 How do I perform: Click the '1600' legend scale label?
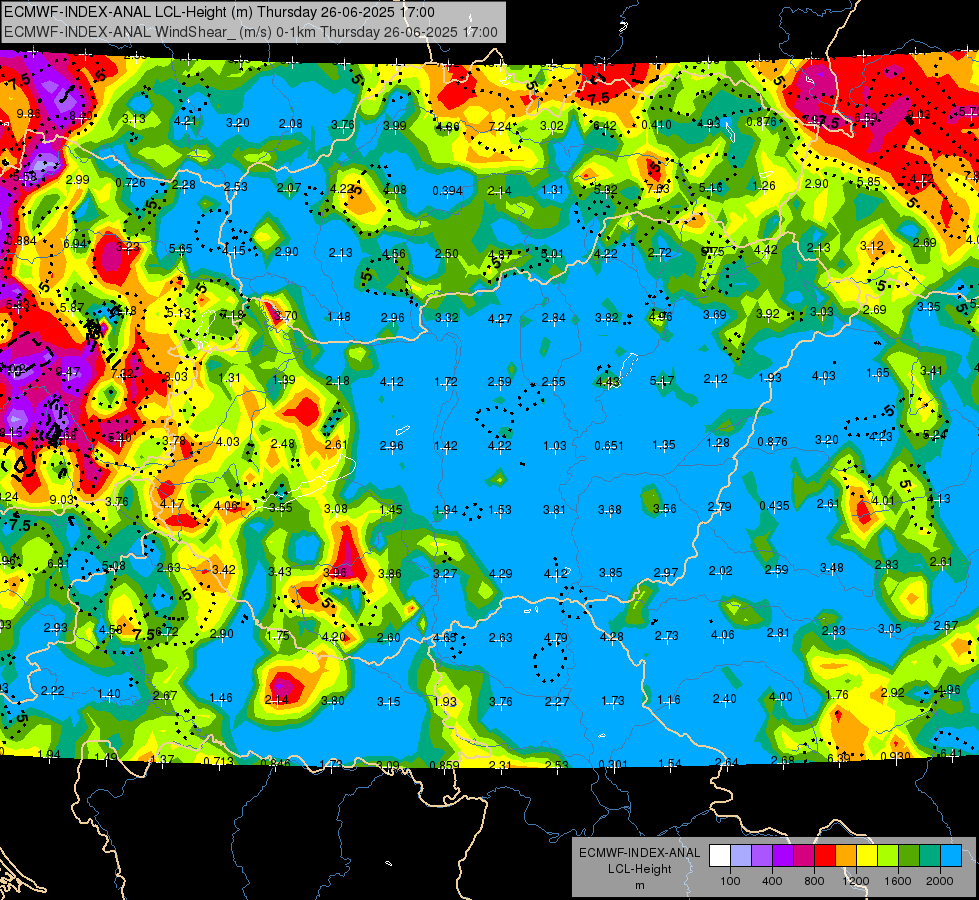[x=898, y=881]
